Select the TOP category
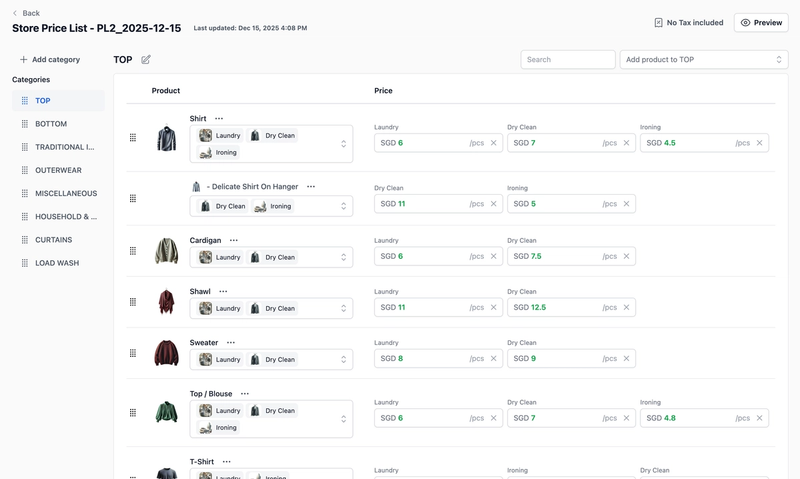 point(58,100)
